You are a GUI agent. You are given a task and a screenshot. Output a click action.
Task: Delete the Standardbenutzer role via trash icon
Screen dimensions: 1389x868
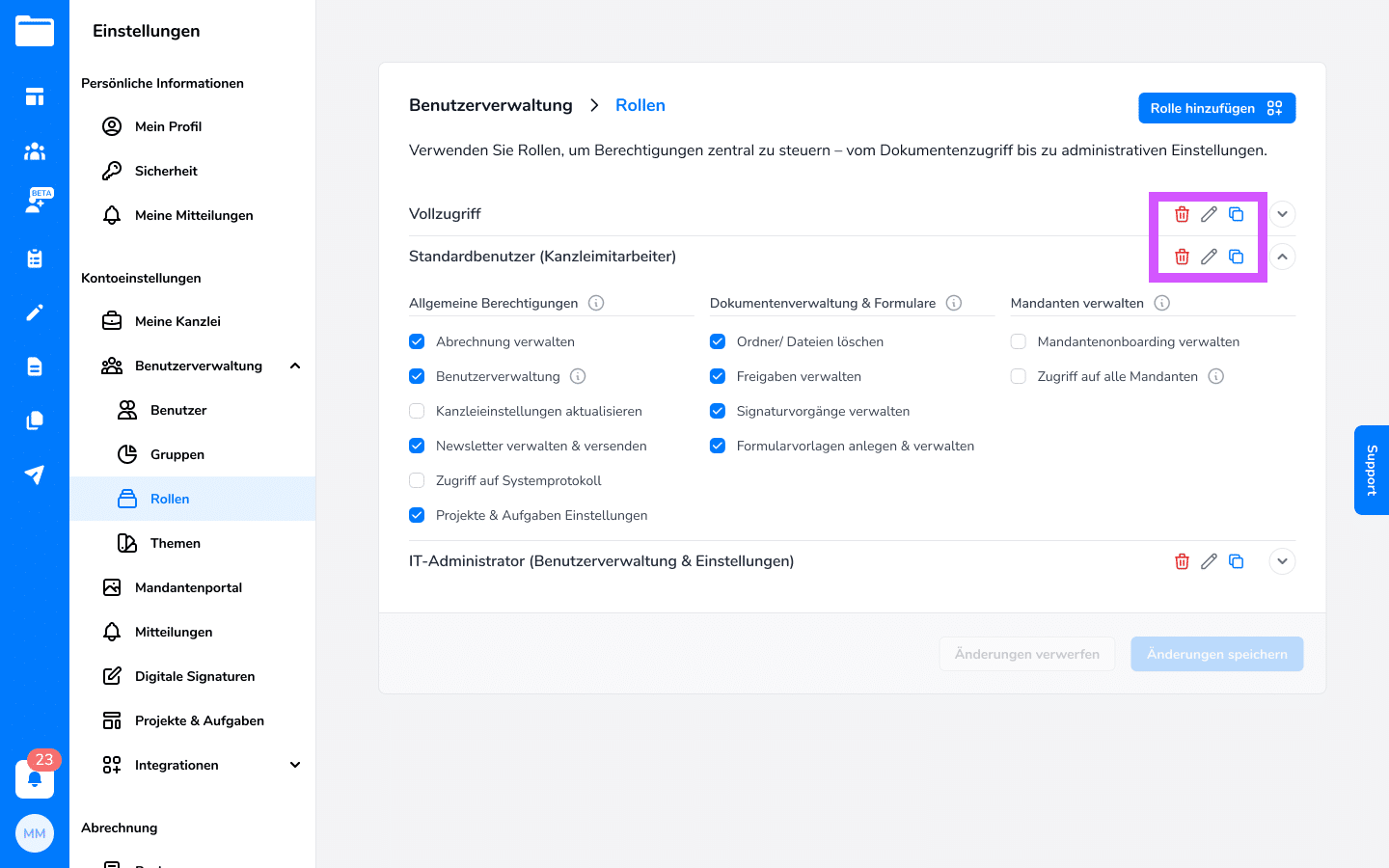(1182, 257)
